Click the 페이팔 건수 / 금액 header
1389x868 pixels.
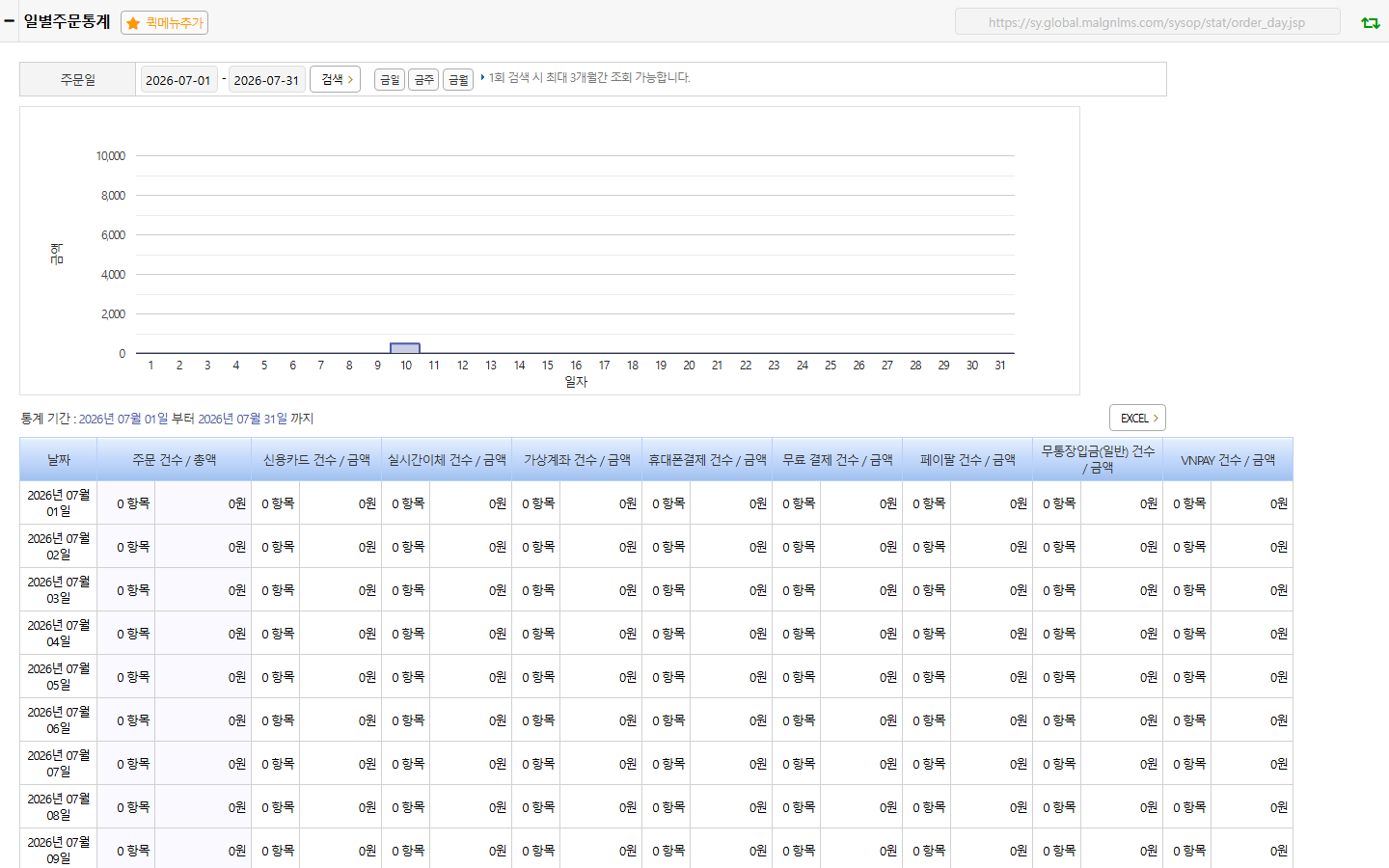click(x=967, y=460)
